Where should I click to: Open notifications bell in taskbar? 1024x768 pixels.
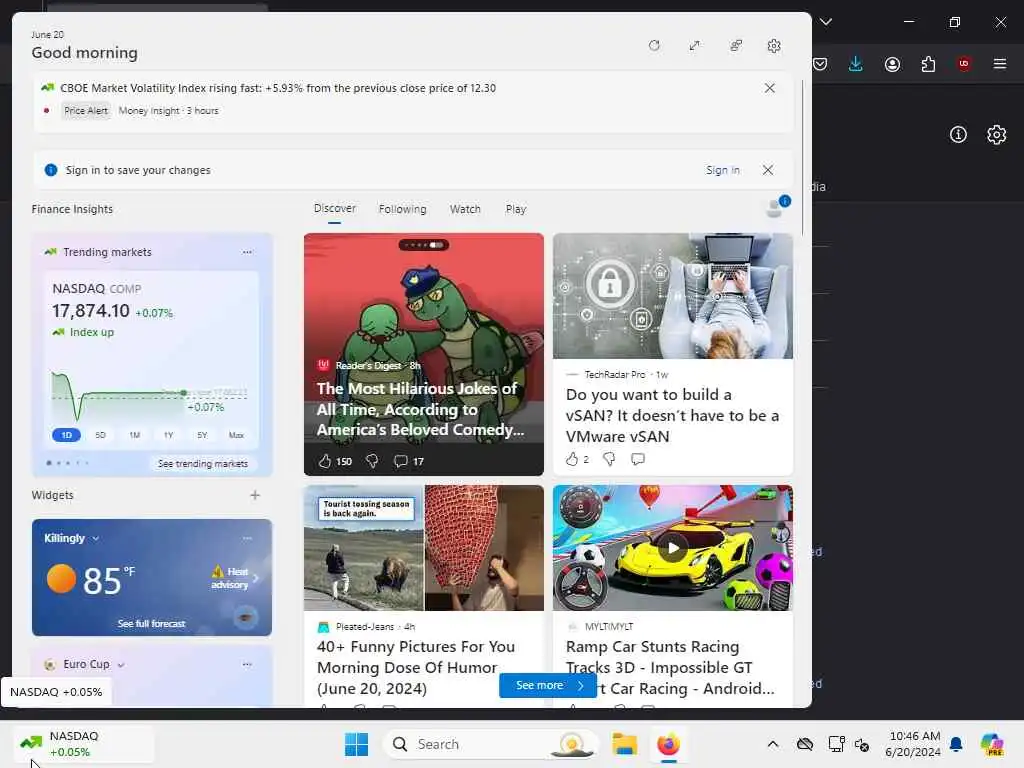pos(956,744)
